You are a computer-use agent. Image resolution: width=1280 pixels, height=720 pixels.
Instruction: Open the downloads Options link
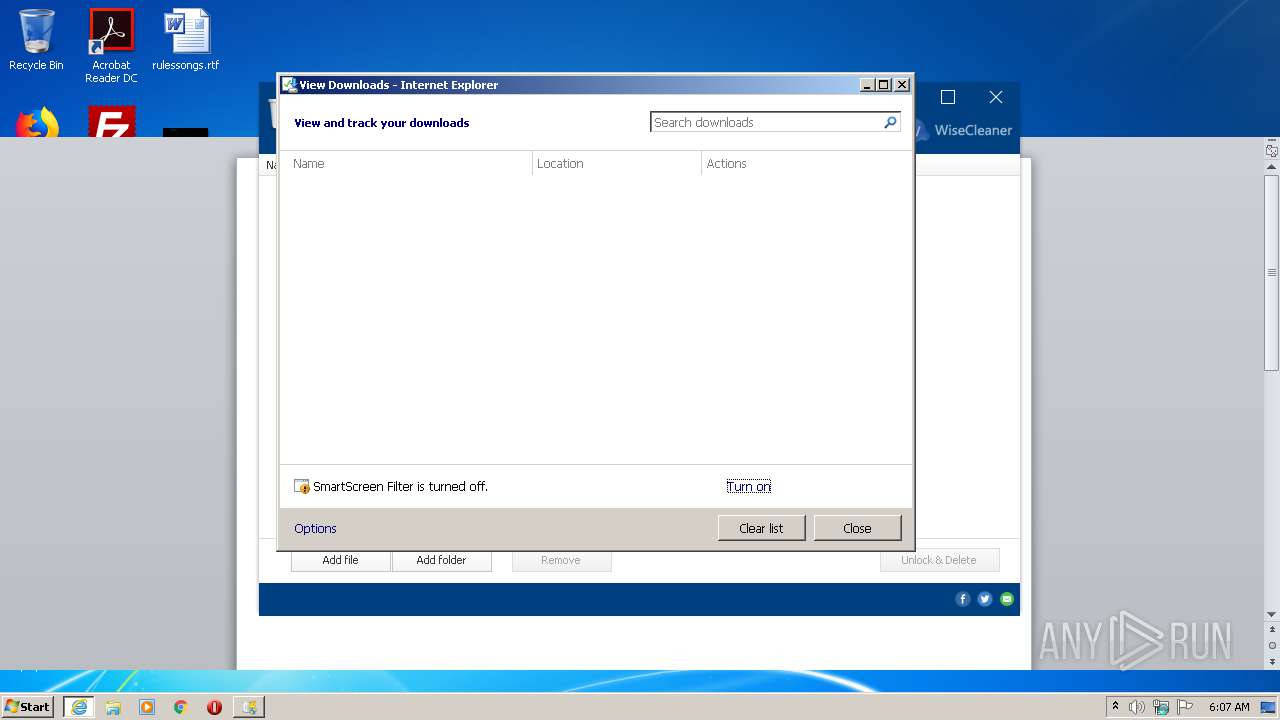(x=315, y=529)
